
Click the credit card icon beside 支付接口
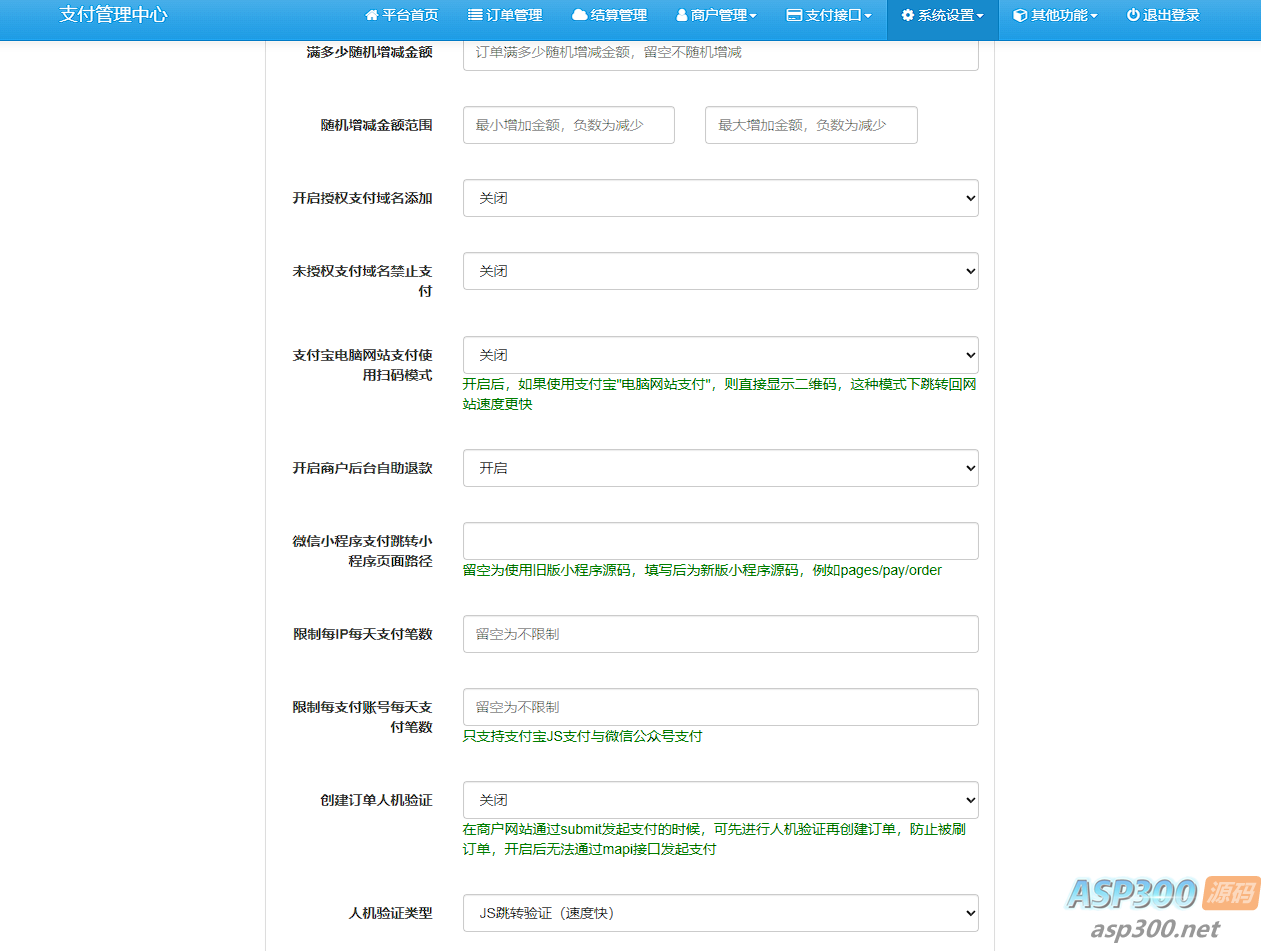[x=794, y=16]
